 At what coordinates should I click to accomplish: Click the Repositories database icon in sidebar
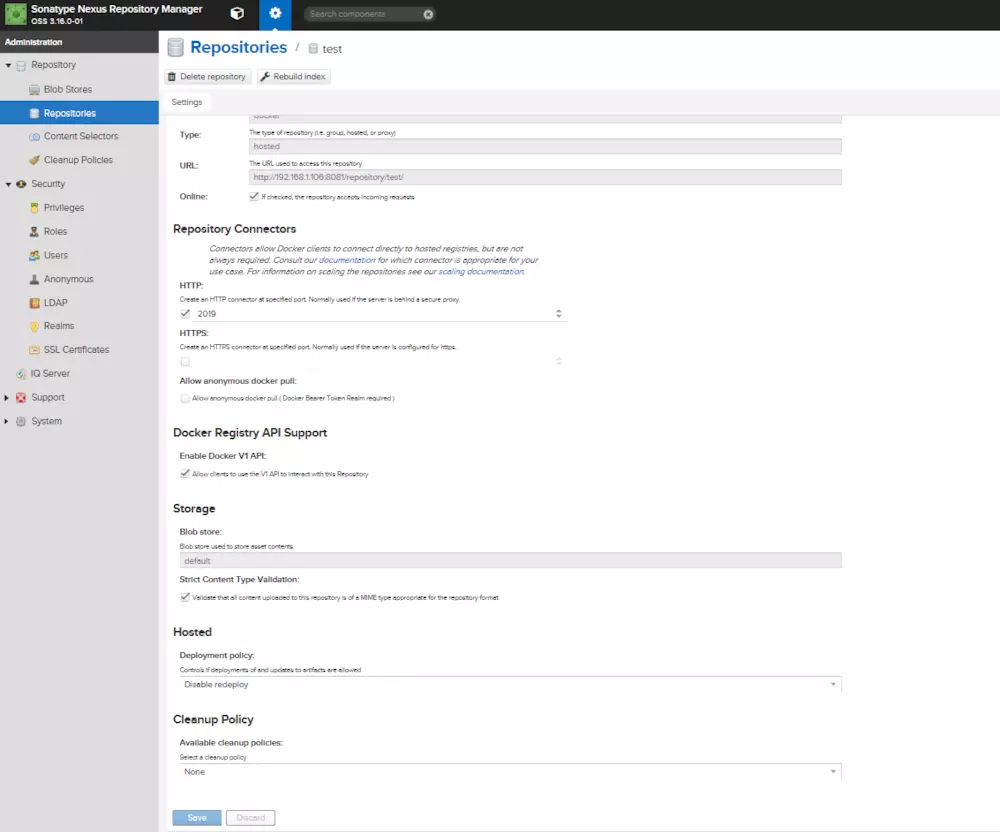tap(34, 113)
